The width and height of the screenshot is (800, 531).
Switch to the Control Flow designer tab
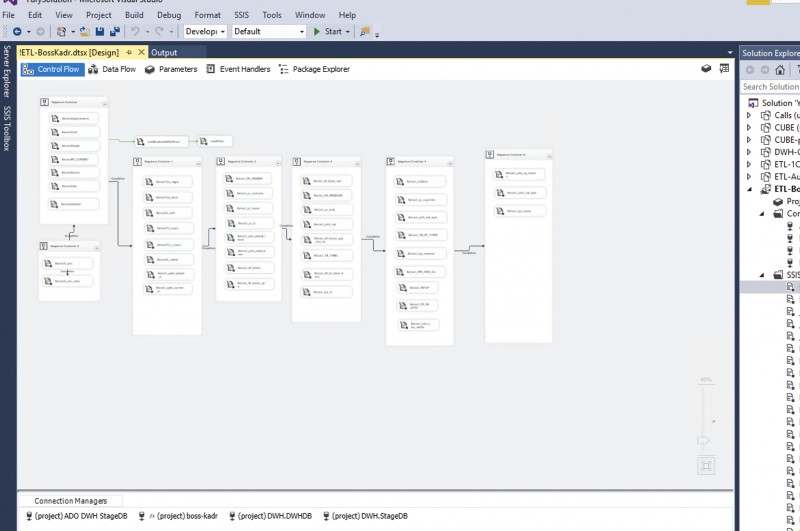click(52, 69)
